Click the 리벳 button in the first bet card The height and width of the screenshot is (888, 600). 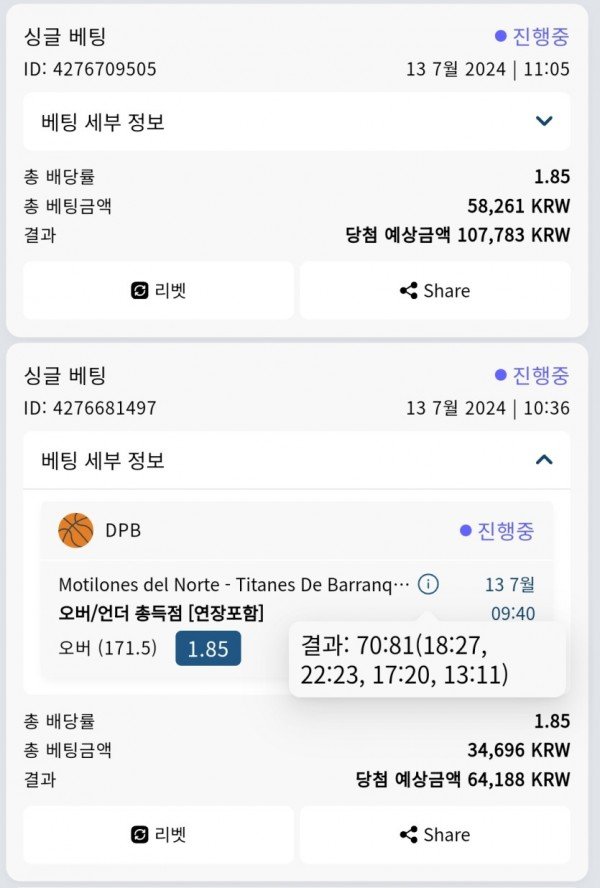pos(159,291)
